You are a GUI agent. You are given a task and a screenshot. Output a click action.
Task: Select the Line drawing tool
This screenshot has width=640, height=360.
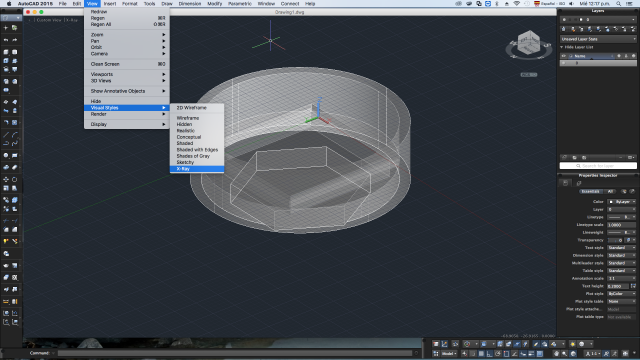6,135
